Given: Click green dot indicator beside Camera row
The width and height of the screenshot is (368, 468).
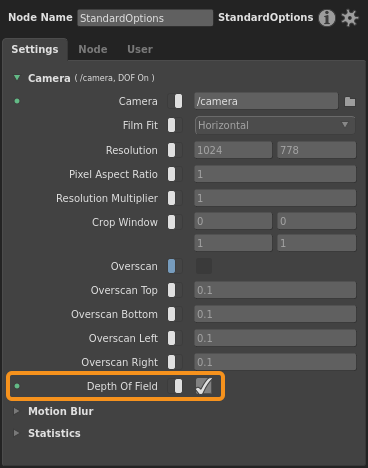Looking at the screenshot, I should pyautogui.click(x=17, y=101).
